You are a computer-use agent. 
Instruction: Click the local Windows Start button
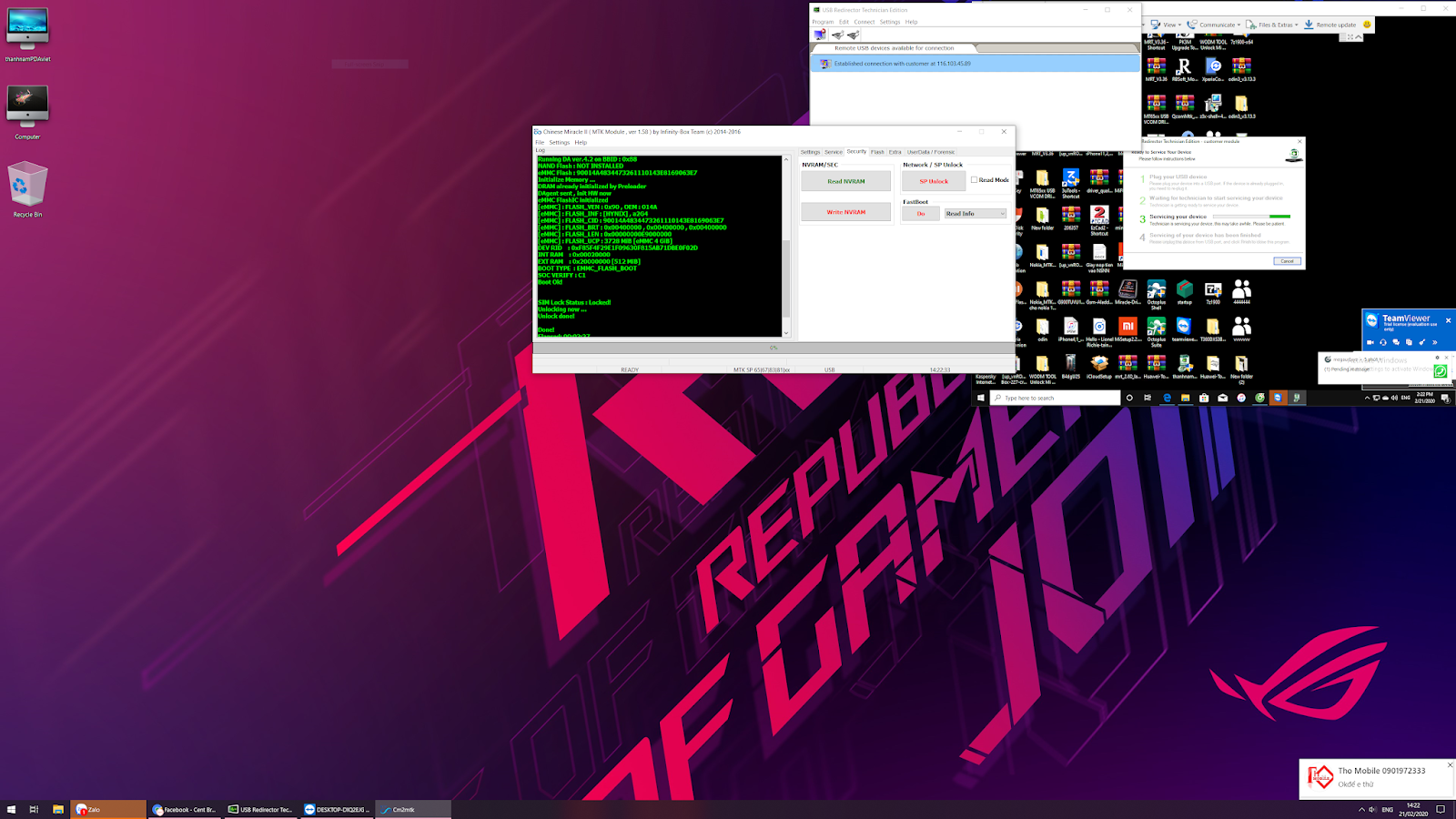pos(11,809)
